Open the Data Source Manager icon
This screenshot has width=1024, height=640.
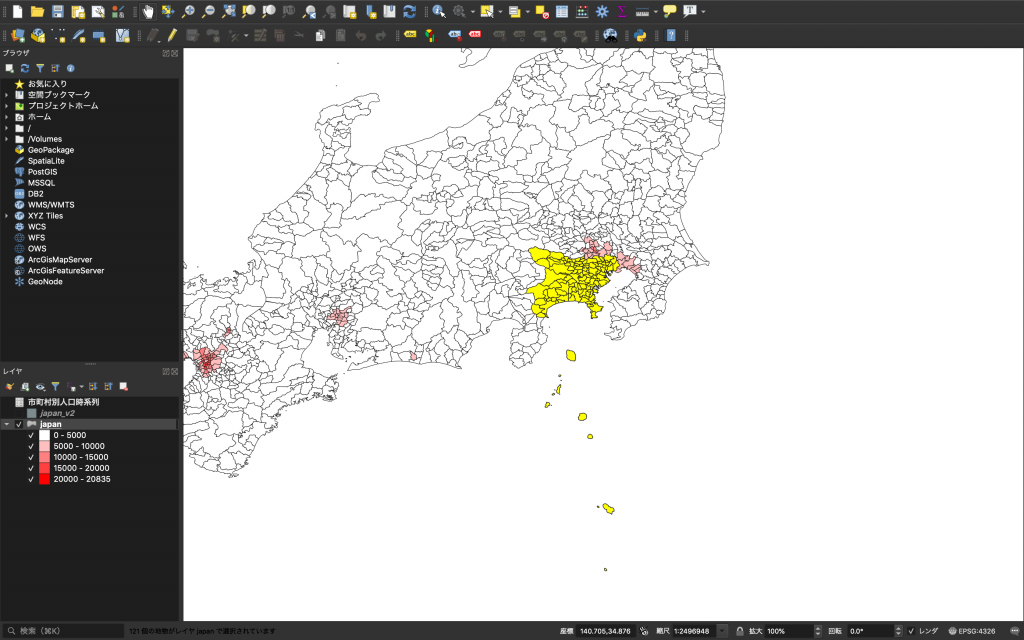click(x=18, y=35)
